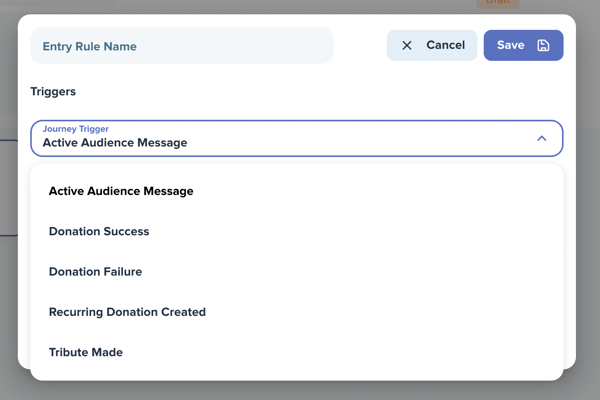Click the partially hidden journey node behind dialog
The width and height of the screenshot is (600, 400).
(8, 188)
